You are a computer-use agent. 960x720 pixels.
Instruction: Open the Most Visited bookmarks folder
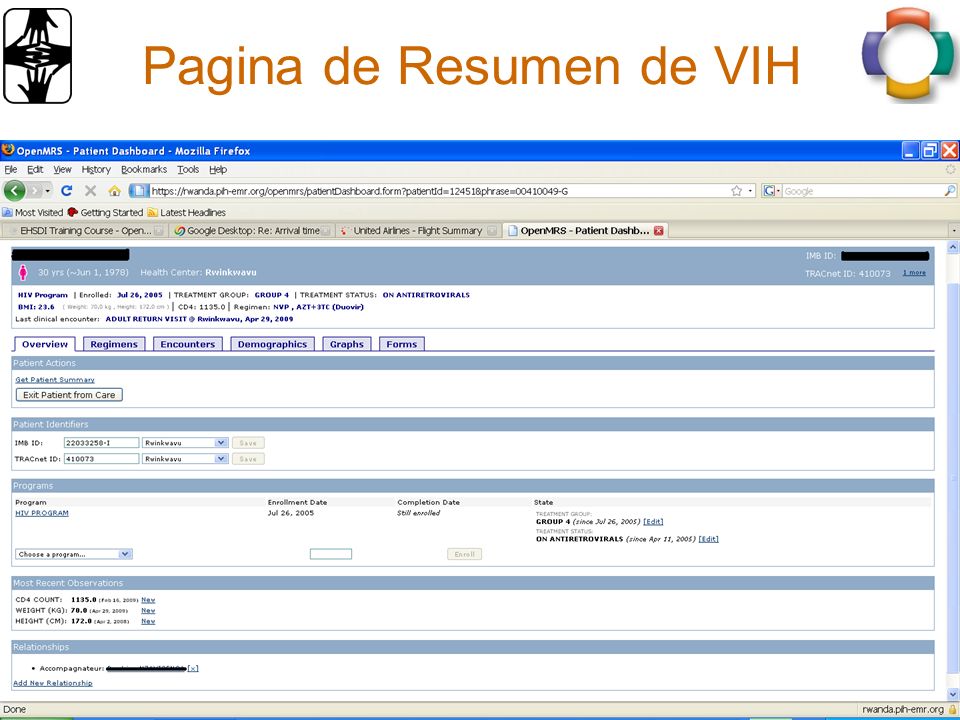coord(33,212)
